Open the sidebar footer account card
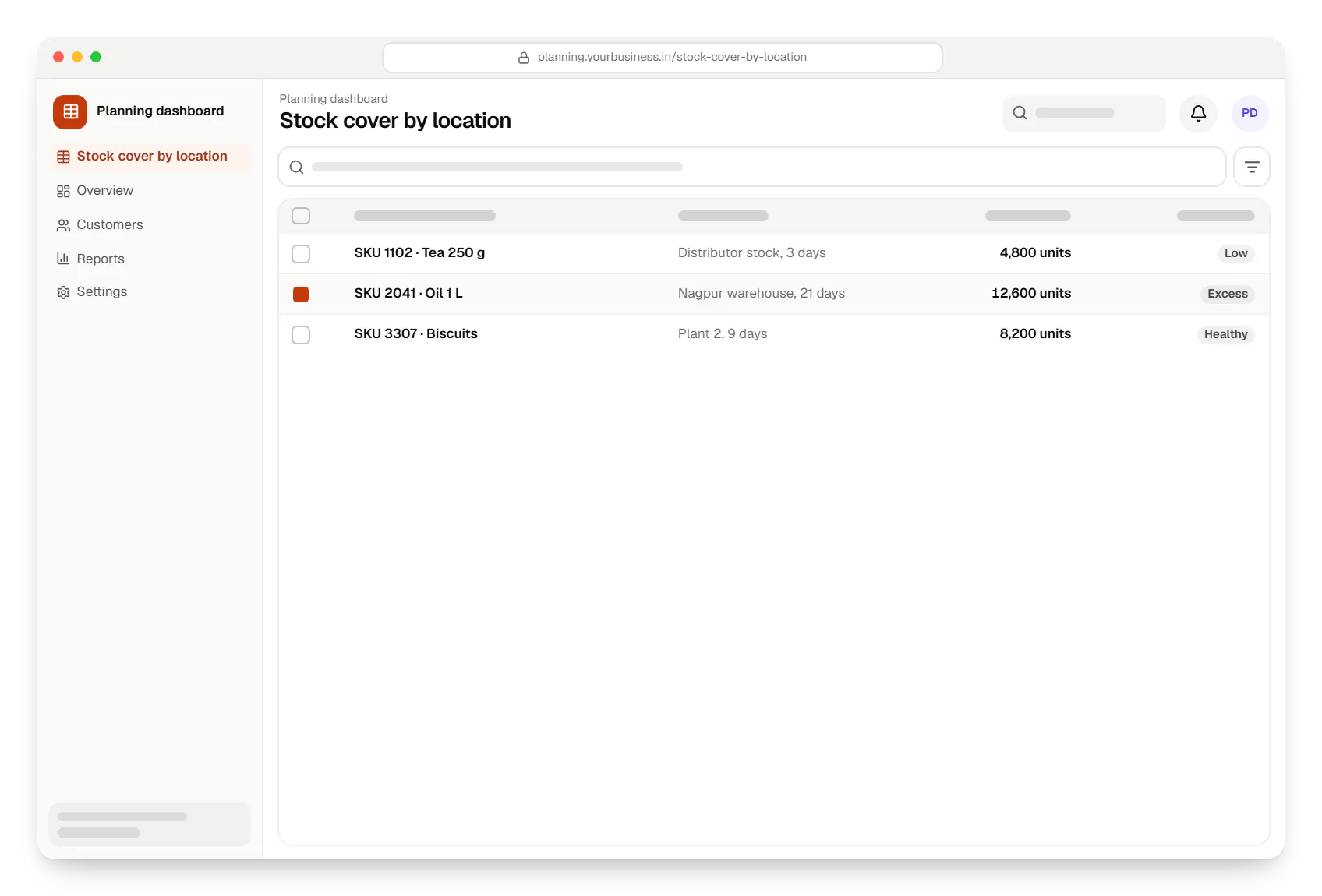 coord(150,824)
